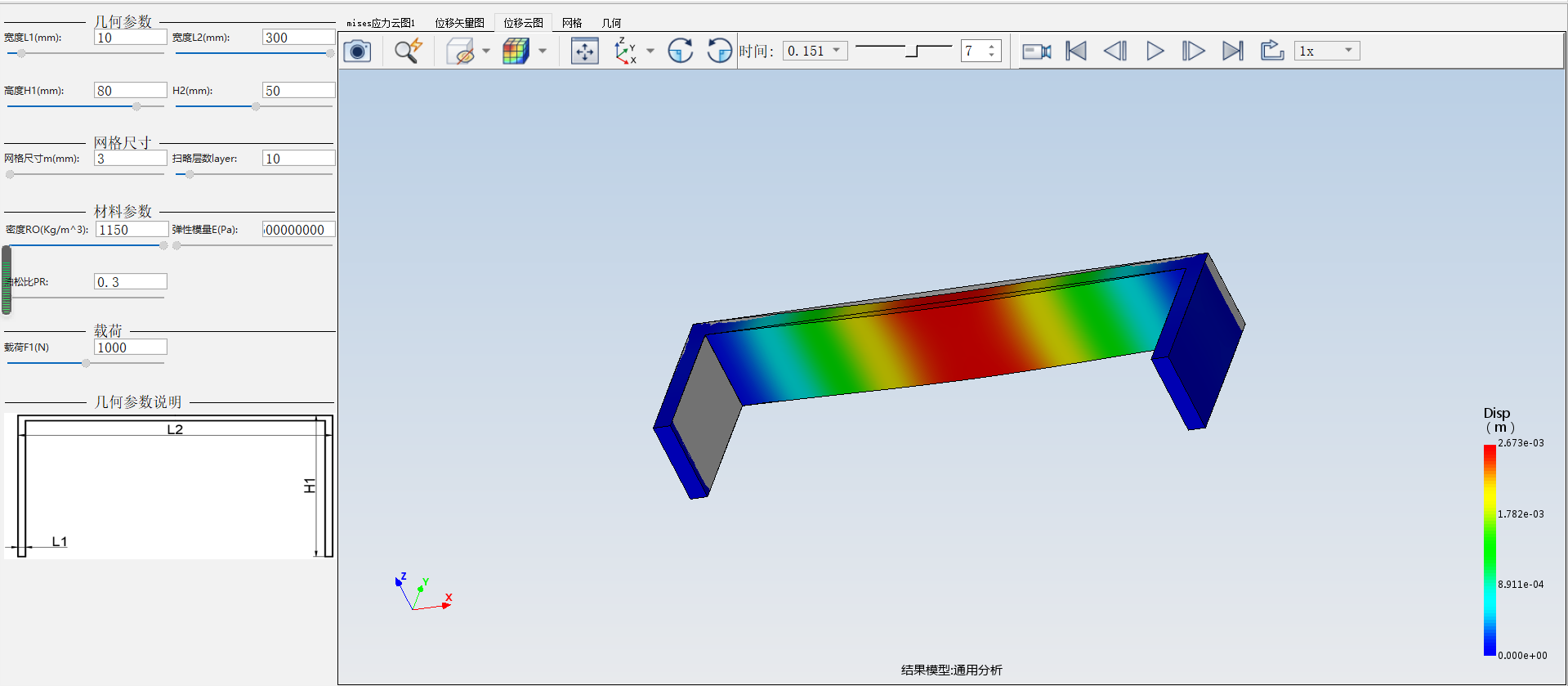Click the H2 input field showing 50
Image resolution: width=1568 pixels, height=686 pixels.
(298, 91)
